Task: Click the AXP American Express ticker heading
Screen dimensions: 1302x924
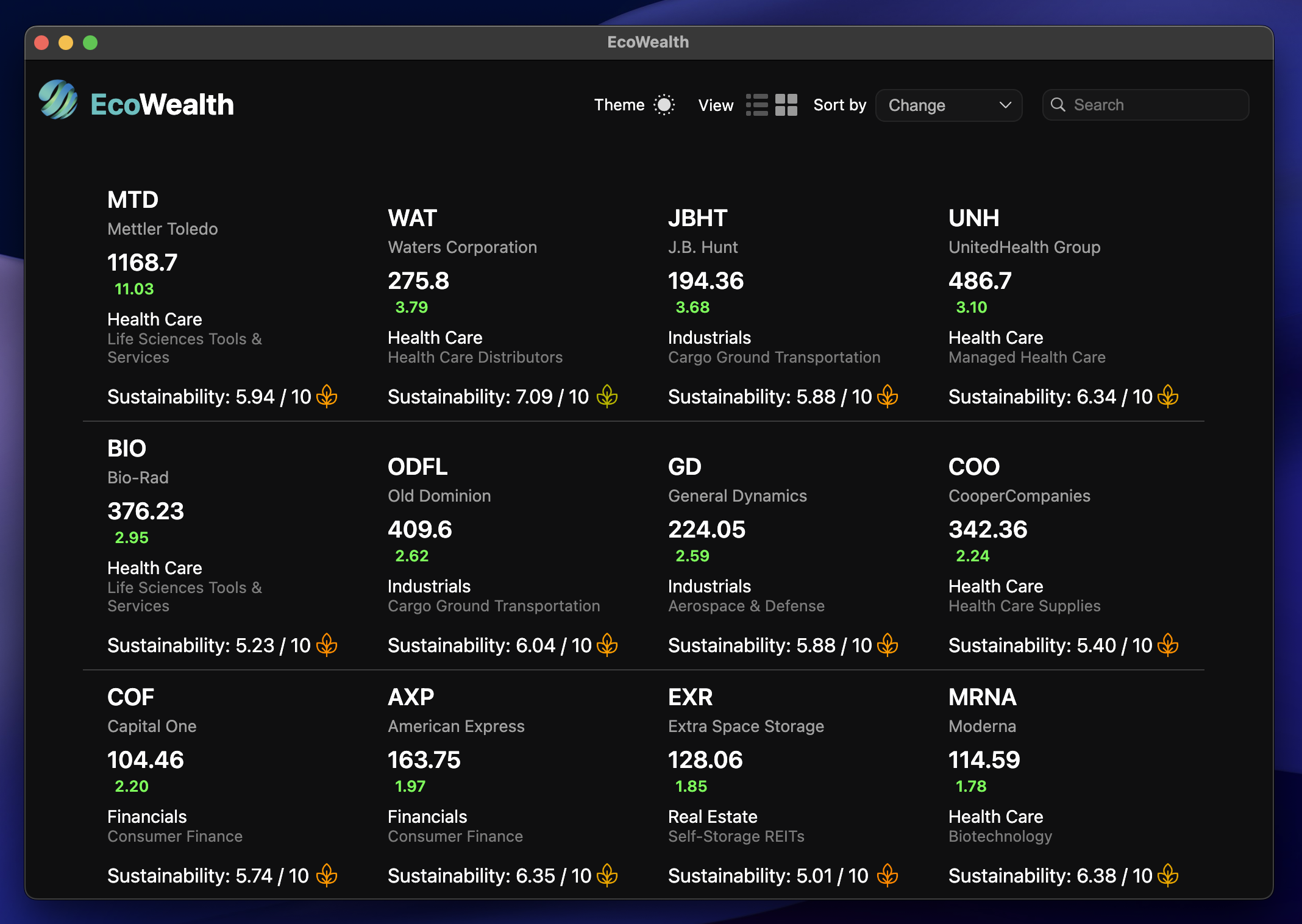Action: pyautogui.click(x=411, y=697)
